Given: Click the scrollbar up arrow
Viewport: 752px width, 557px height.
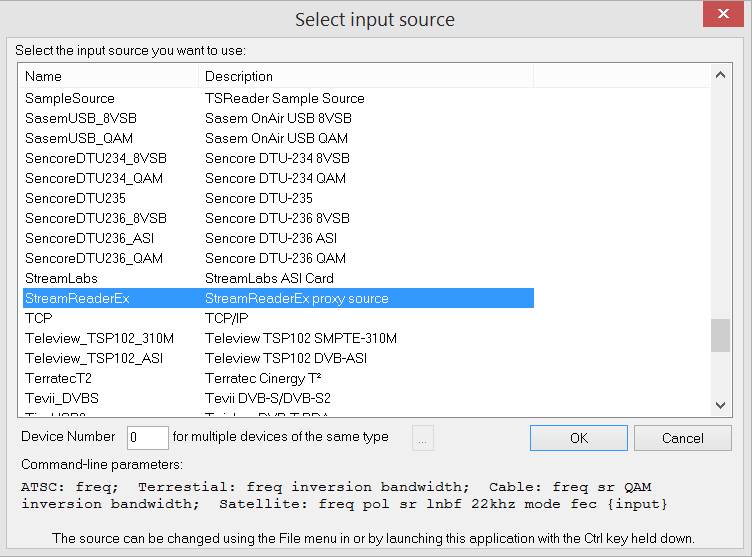Looking at the screenshot, I should [720, 75].
